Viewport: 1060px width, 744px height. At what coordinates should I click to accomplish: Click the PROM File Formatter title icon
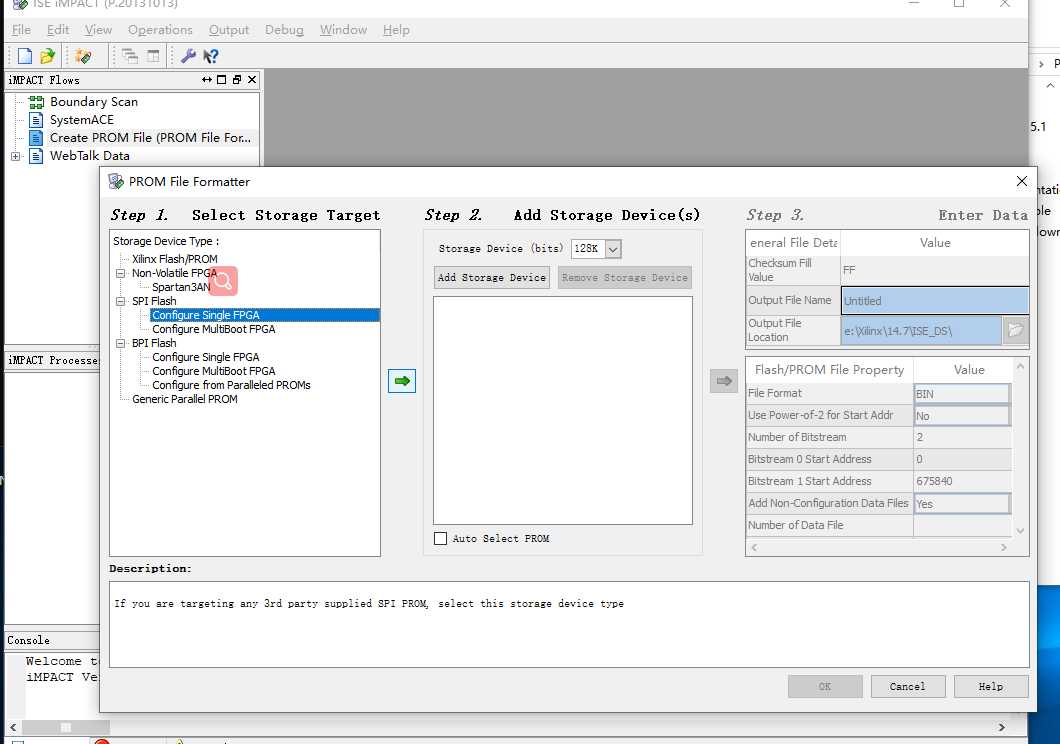[116, 182]
